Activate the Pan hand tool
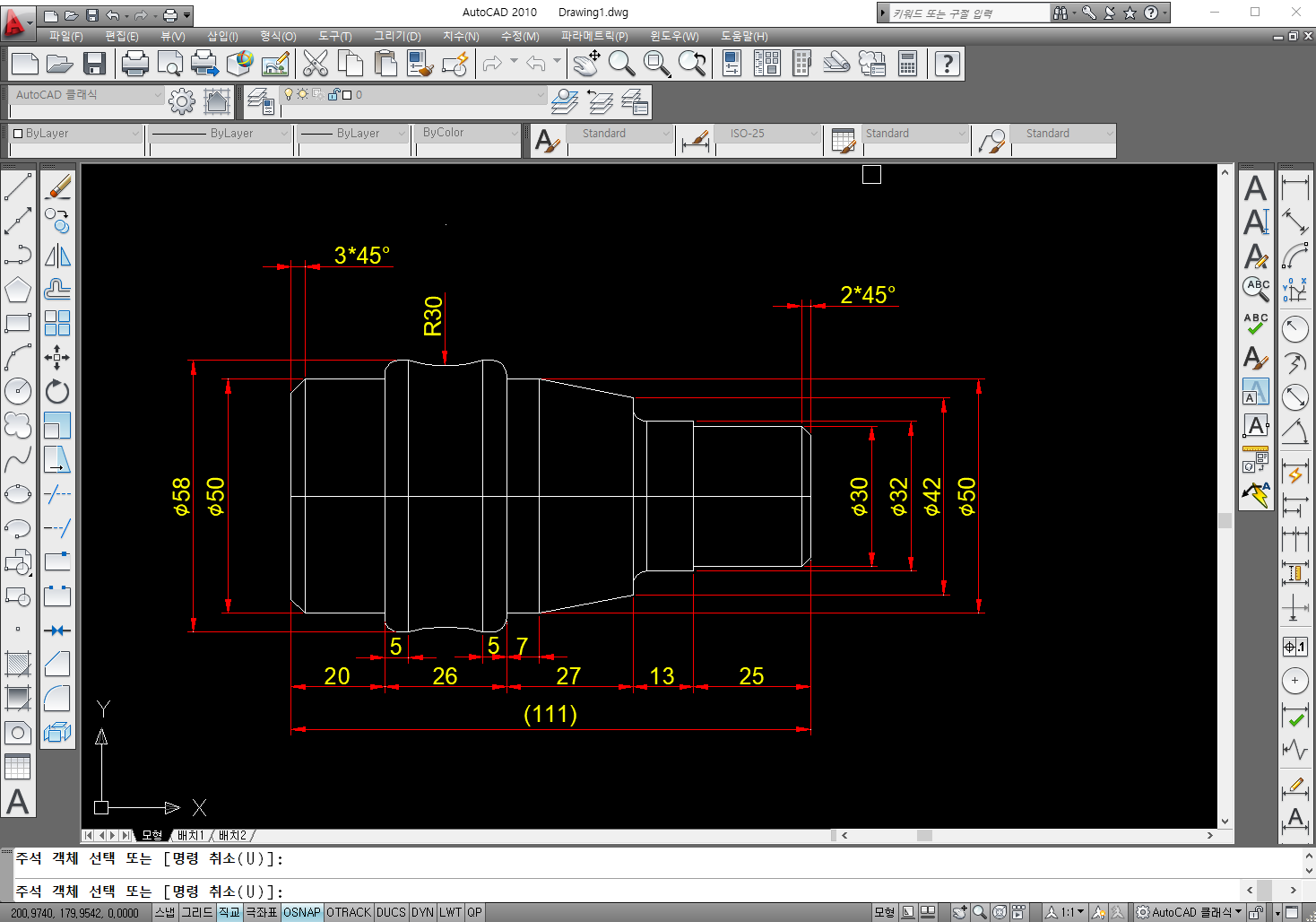The height and width of the screenshot is (922, 1316). pyautogui.click(x=587, y=64)
